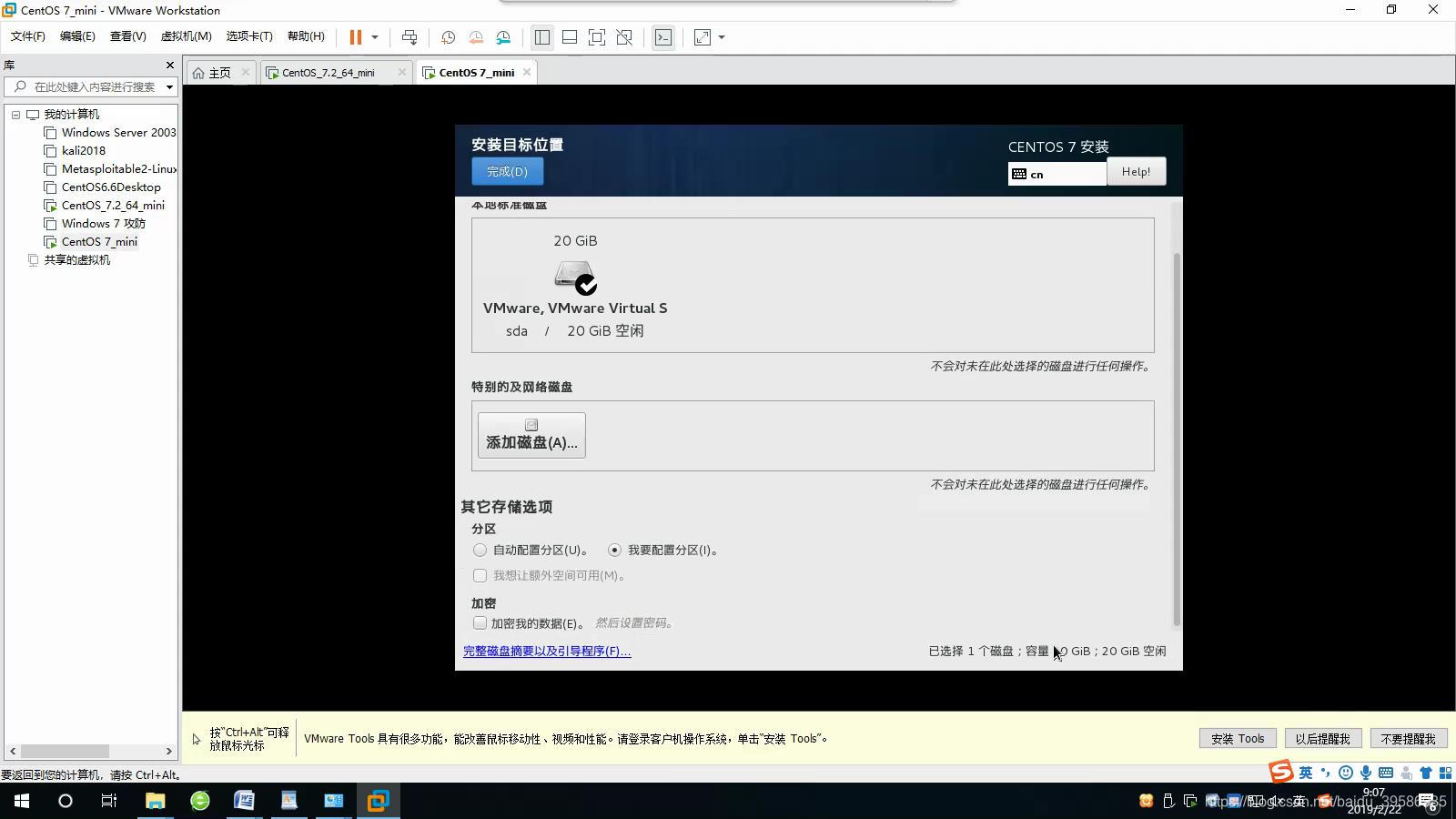
Task: Click the 完成(D) done button
Action: pos(507,171)
